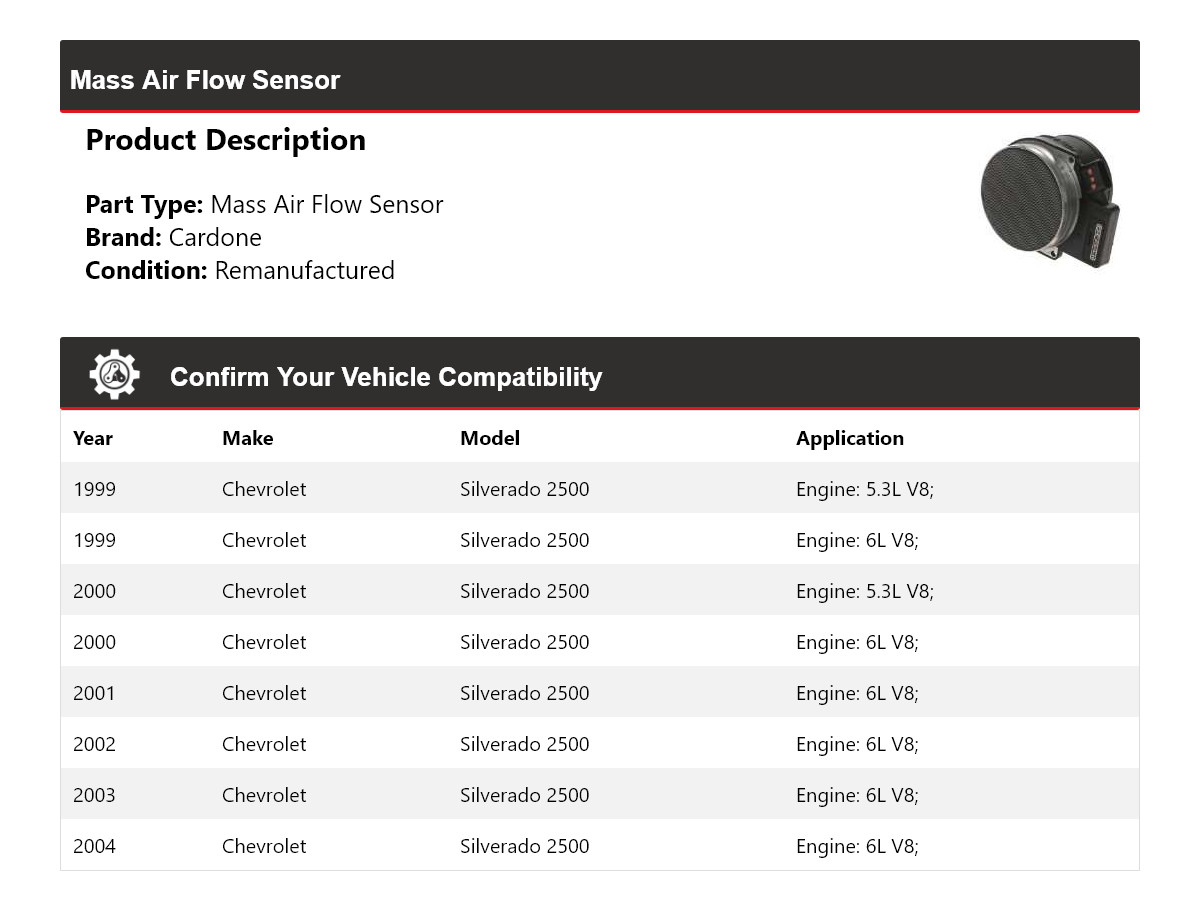Click the 2000 row with 5.3L V8 engine
This screenshot has width=1200, height=911.
pyautogui.click(x=599, y=591)
